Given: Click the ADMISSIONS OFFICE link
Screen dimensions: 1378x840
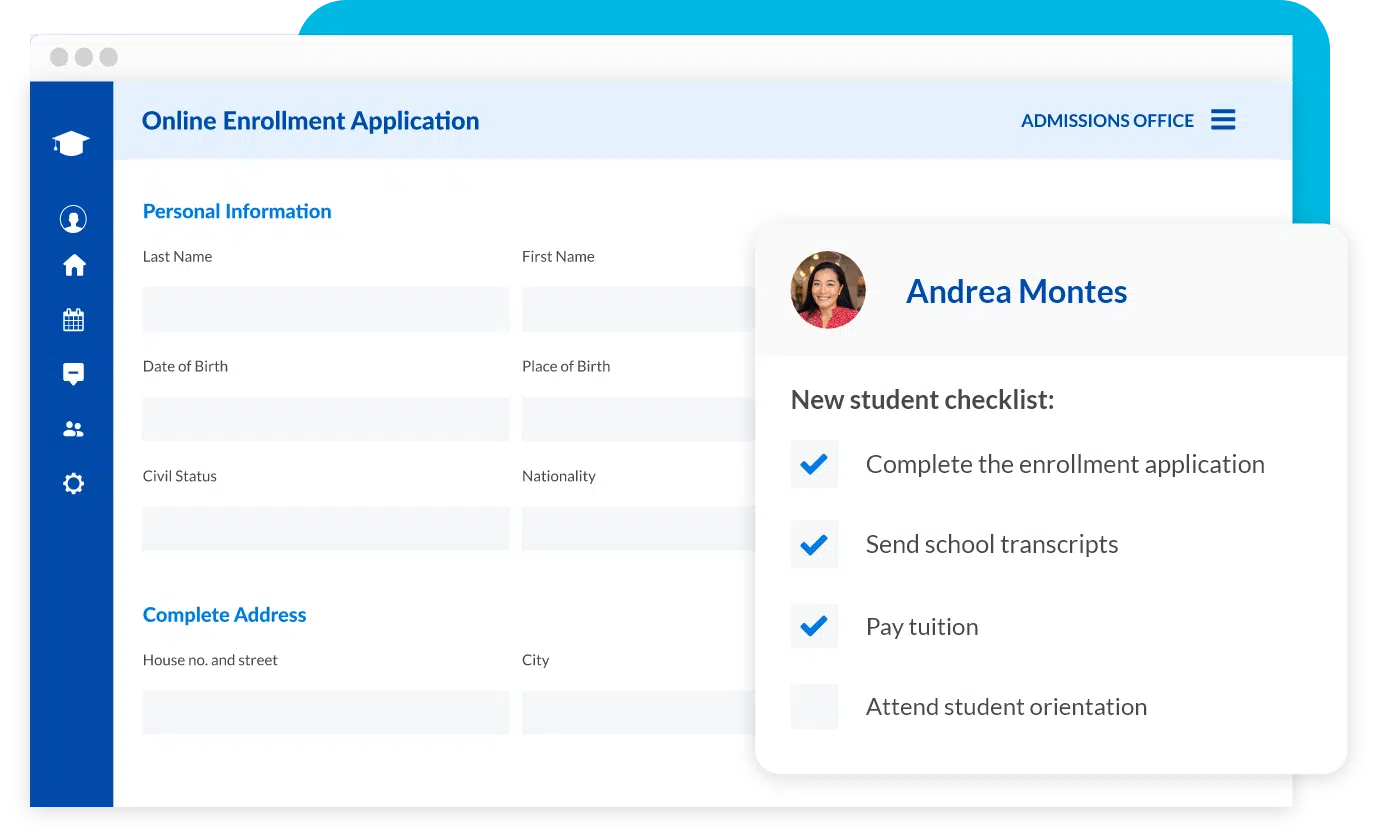Looking at the screenshot, I should point(1107,121).
